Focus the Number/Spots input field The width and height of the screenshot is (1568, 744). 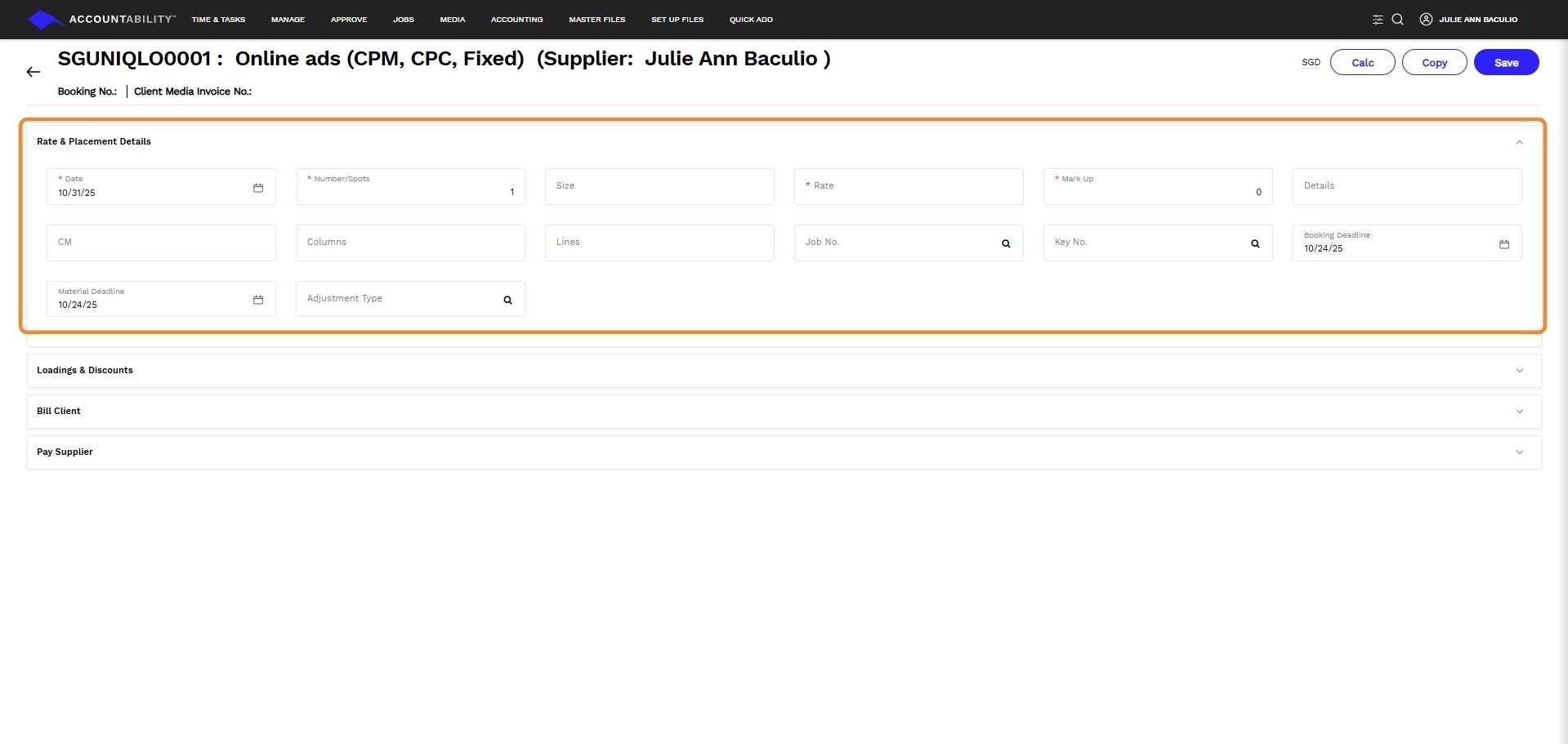tap(410, 186)
